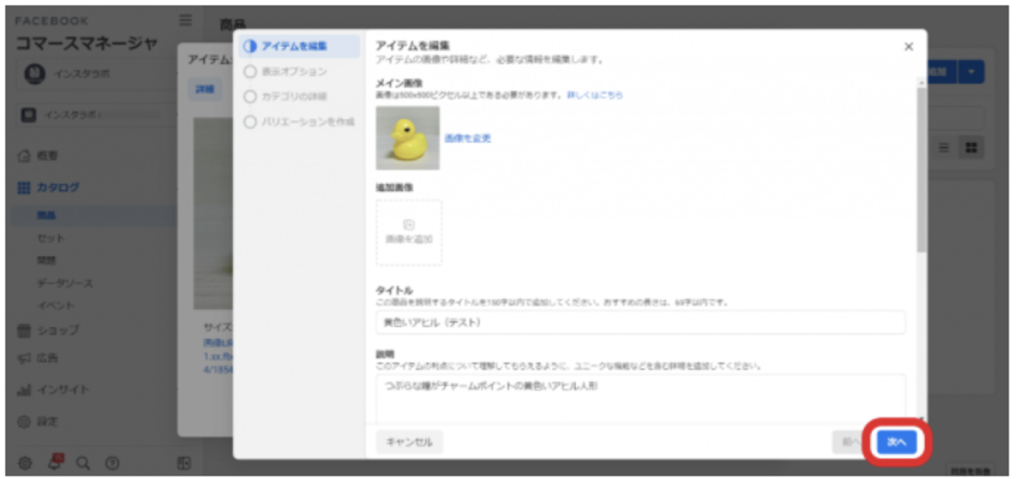Click the search magnifier icon at bottom

coord(83,463)
